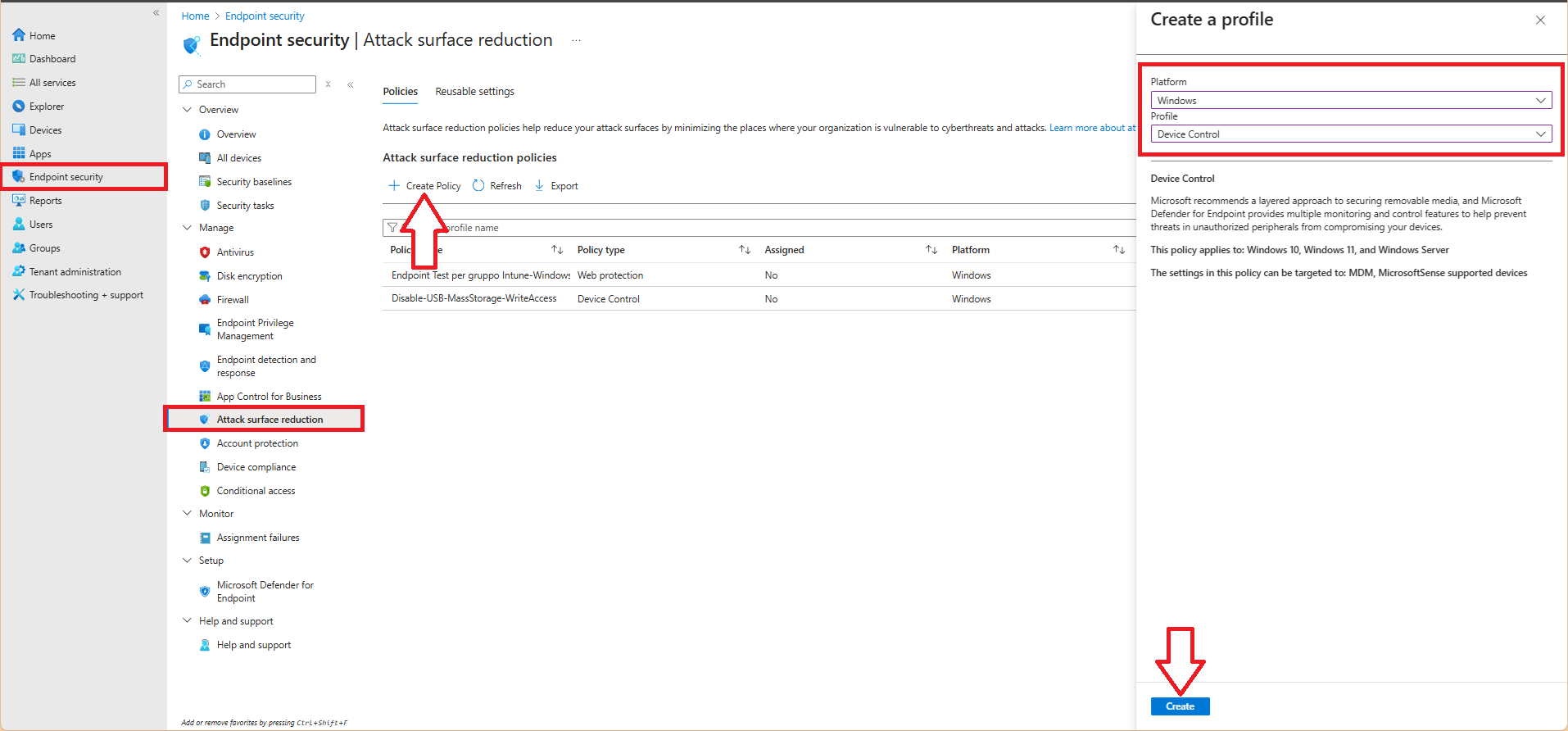This screenshot has height=731, width=1568.
Task: Collapse the Monitor section chevron
Action: [188, 514]
